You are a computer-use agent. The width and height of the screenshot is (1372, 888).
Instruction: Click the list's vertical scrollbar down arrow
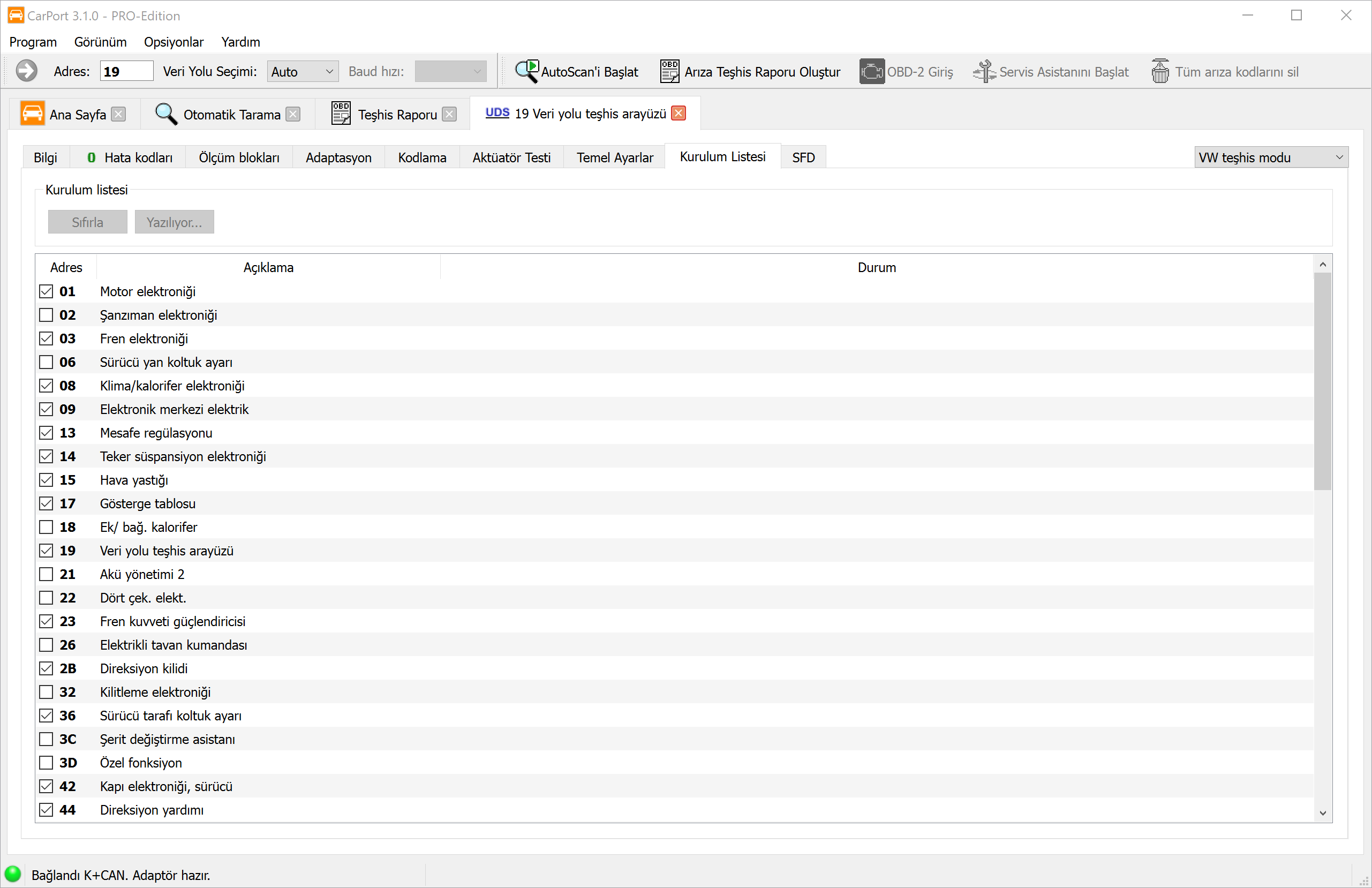1322,813
